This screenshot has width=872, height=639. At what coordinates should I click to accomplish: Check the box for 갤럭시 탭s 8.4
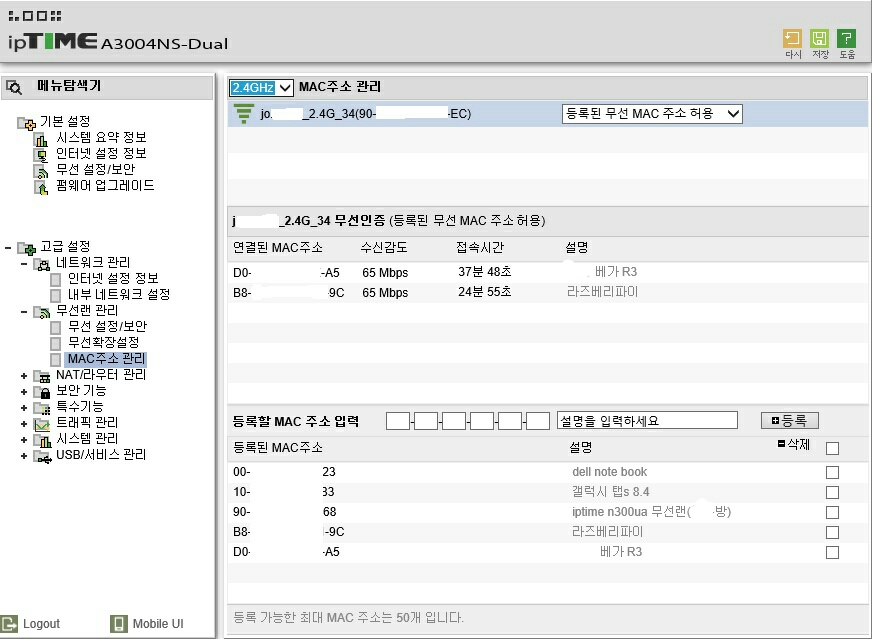point(833,492)
